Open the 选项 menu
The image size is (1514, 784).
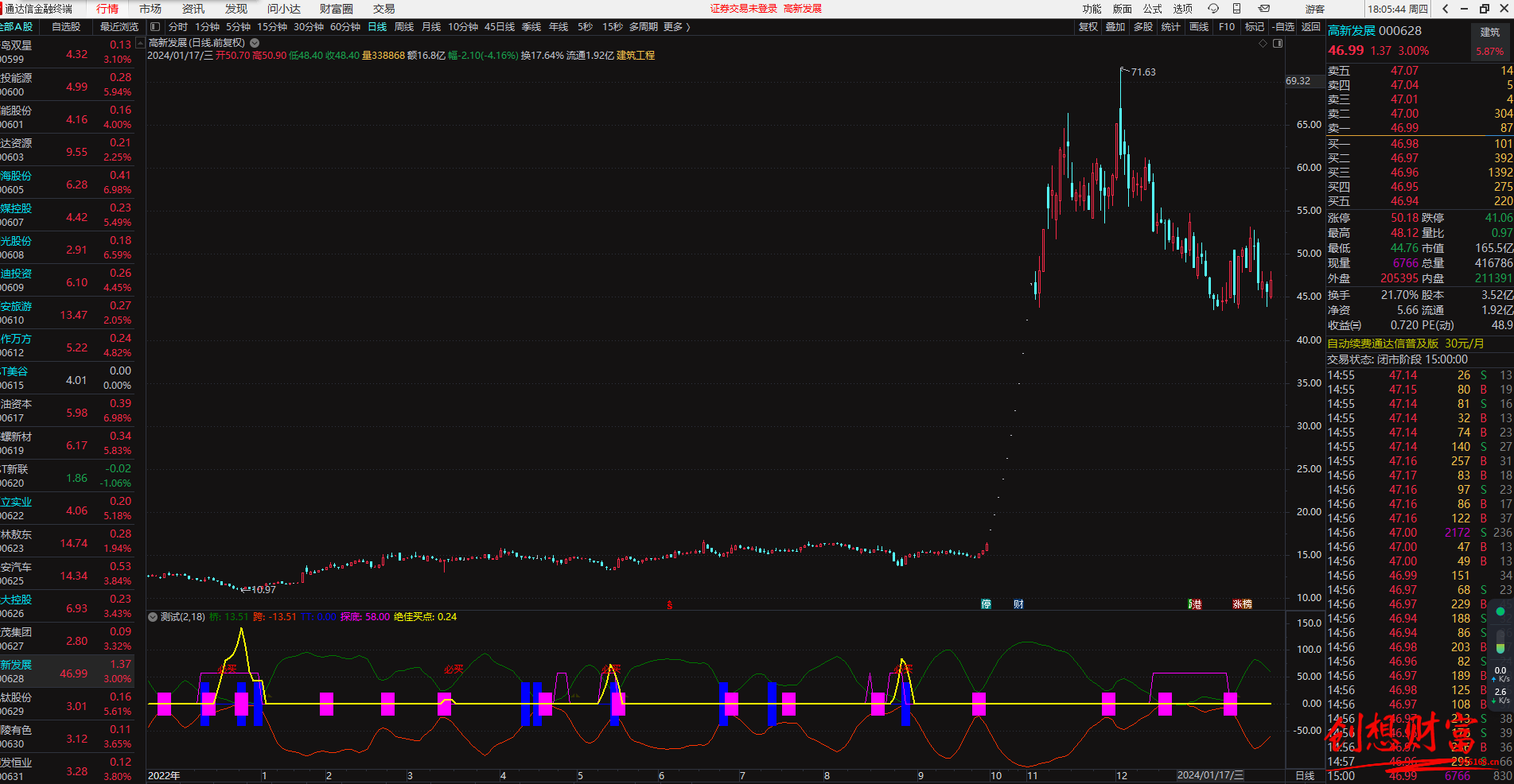pos(1183,9)
